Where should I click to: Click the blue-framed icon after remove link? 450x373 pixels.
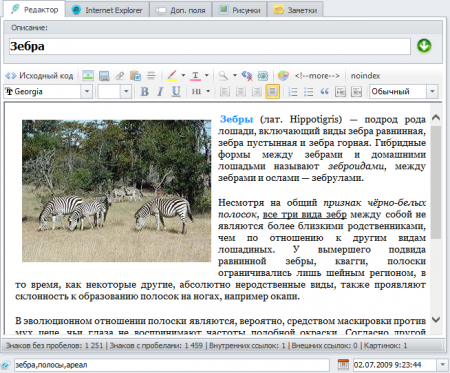tap(263, 76)
